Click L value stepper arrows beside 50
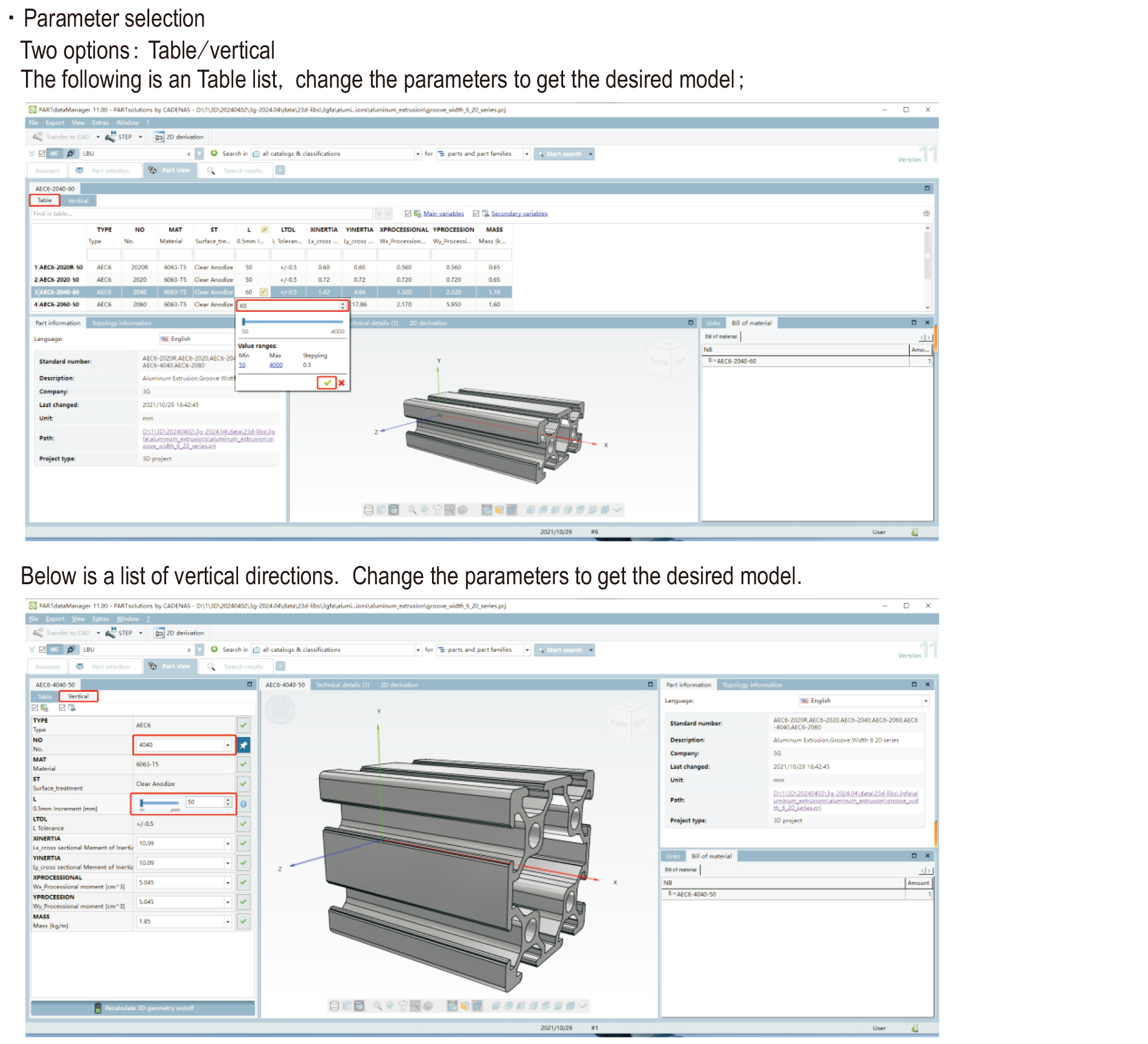Screen dimensions: 1148x1044 pos(228,802)
